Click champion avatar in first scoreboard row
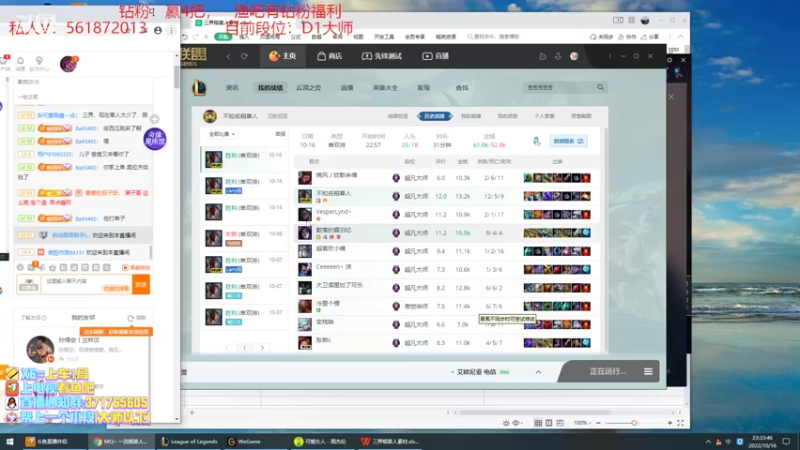 click(x=305, y=178)
